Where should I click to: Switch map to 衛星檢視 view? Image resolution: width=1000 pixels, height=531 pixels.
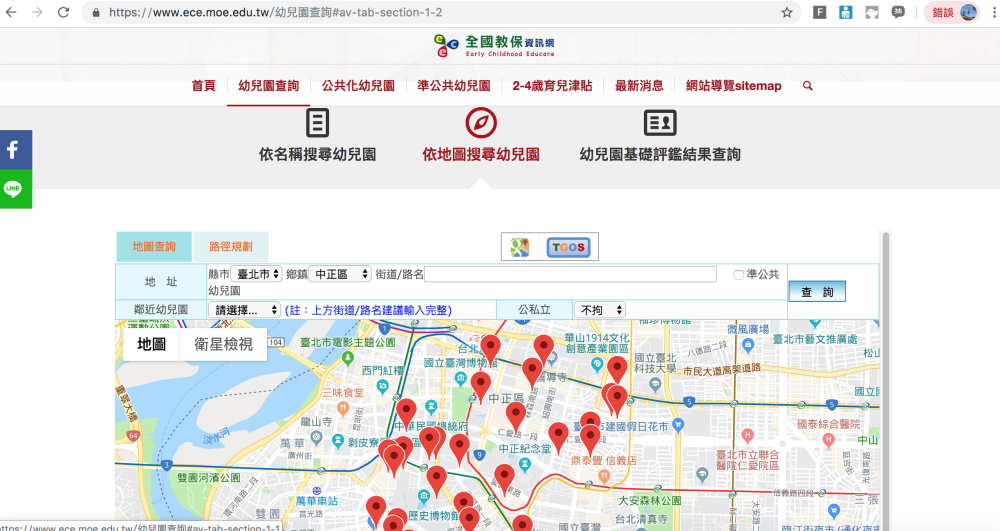[x=223, y=344]
